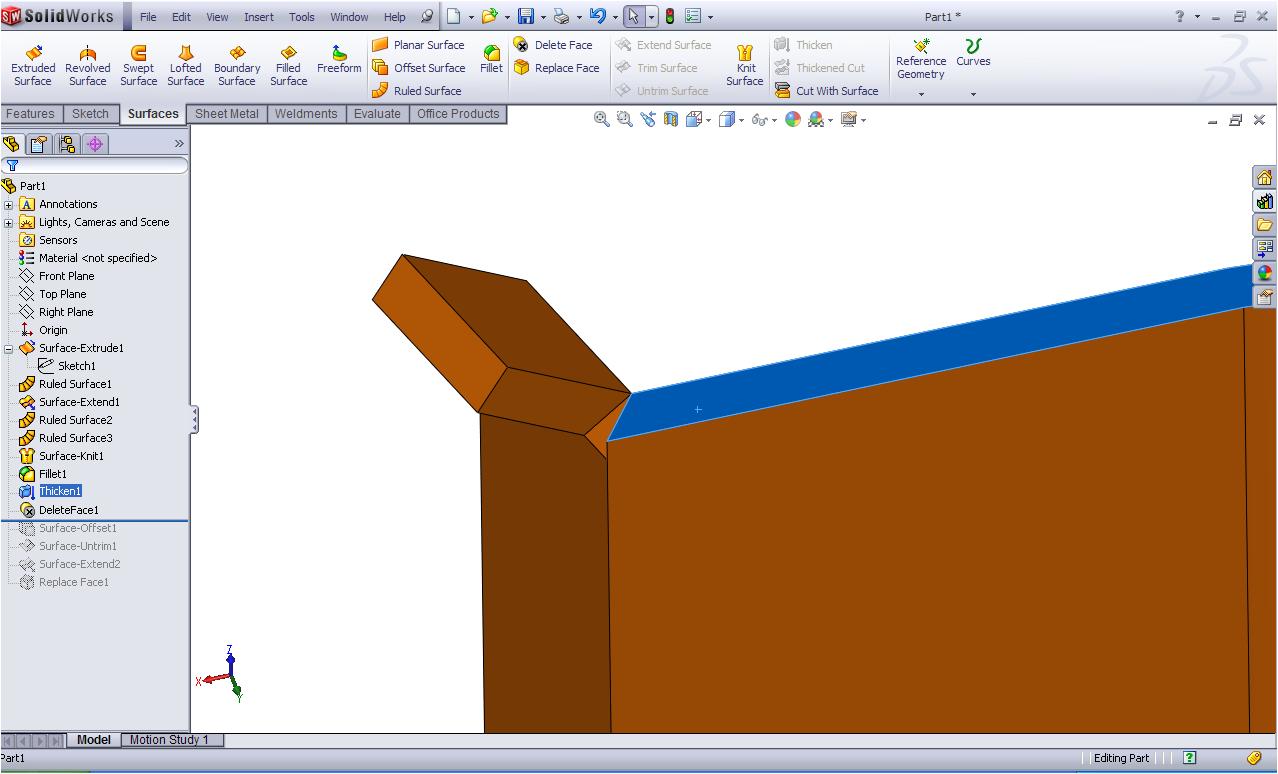Switch to the Sheet Metal tab

(x=226, y=114)
